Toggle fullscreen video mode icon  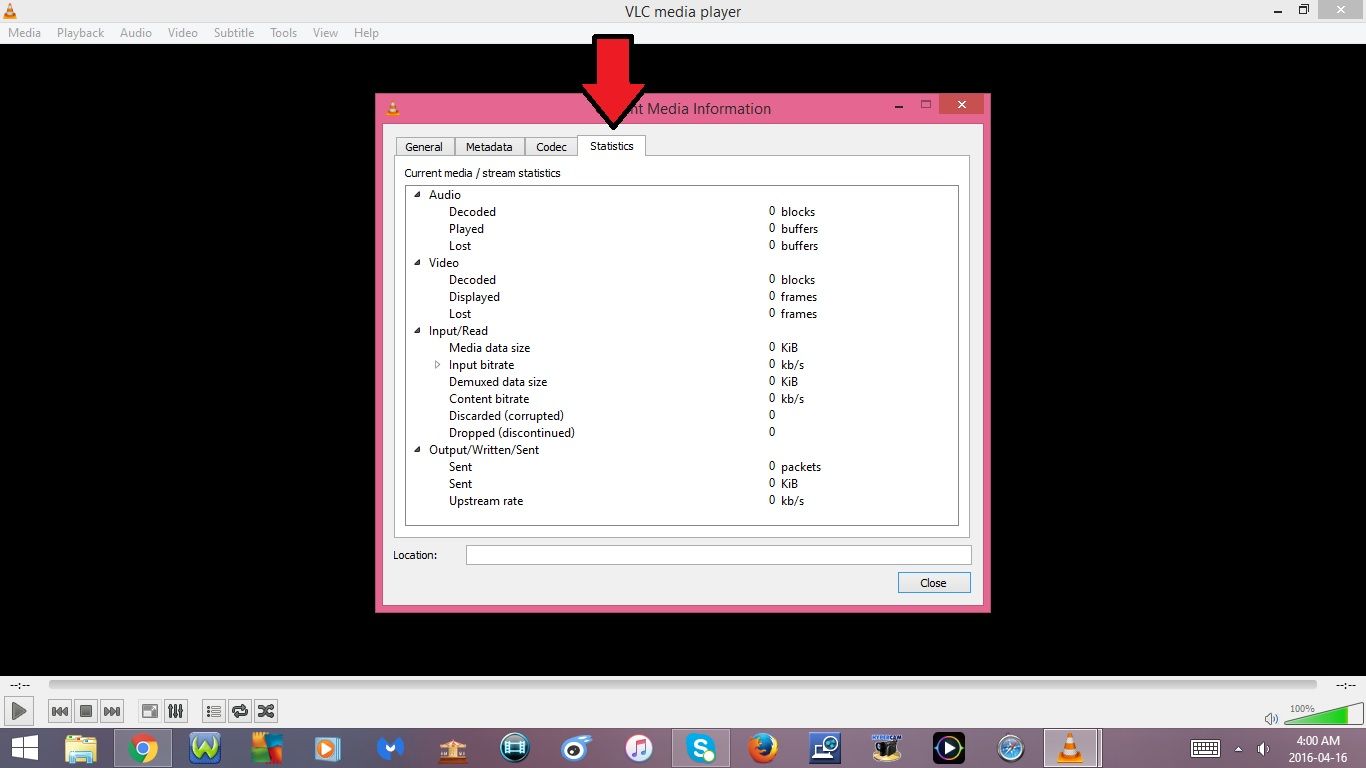149,711
